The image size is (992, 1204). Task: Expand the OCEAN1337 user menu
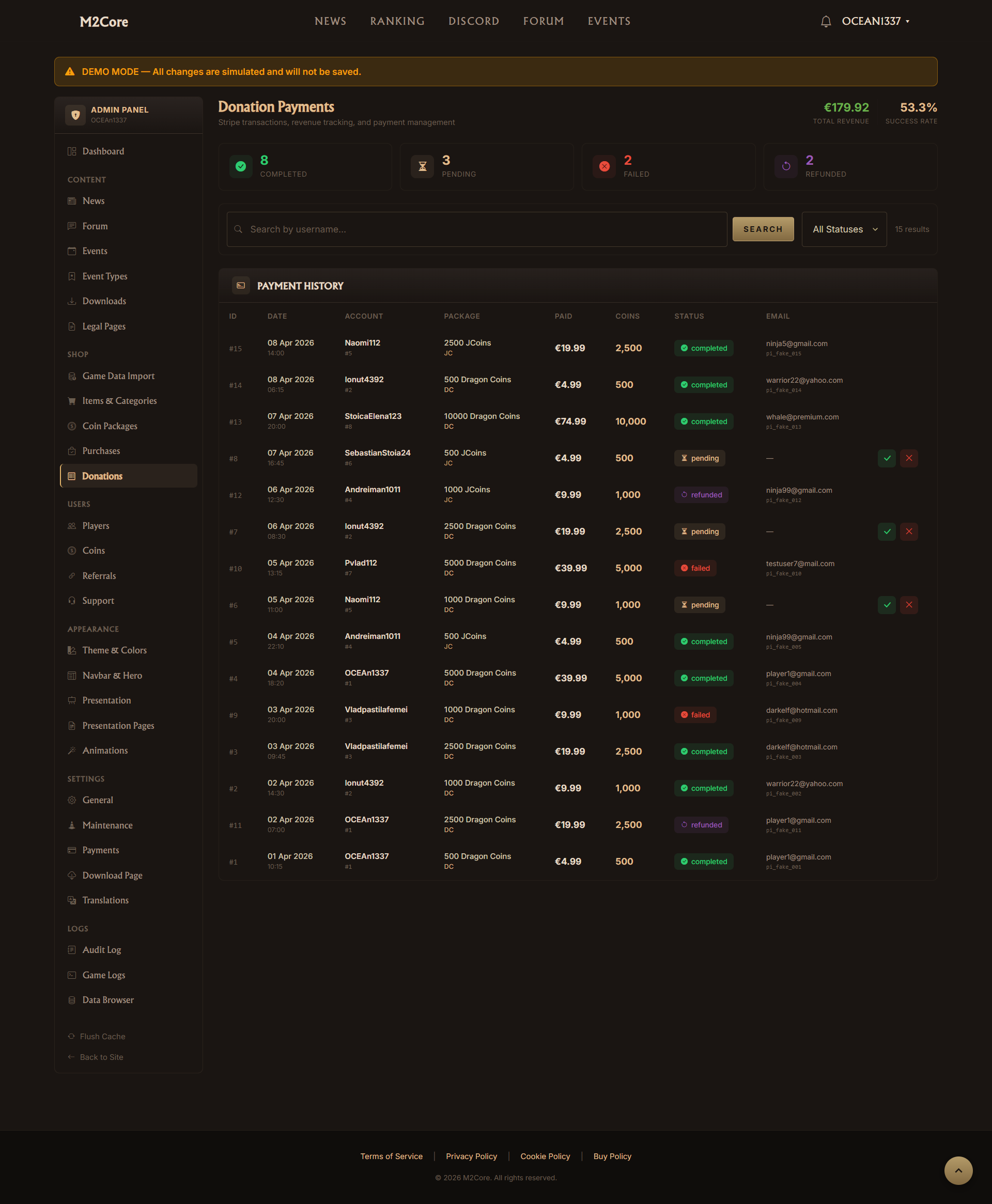875,22
